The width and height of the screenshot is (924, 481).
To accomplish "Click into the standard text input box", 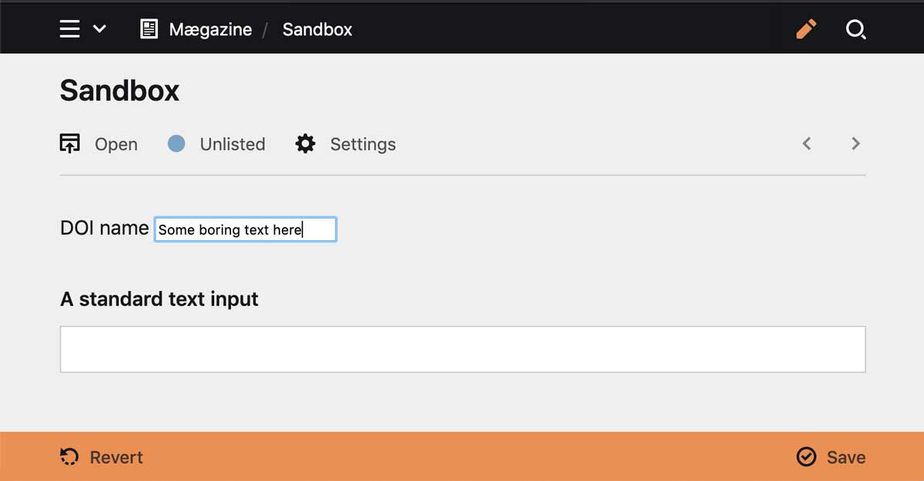I will [x=462, y=349].
